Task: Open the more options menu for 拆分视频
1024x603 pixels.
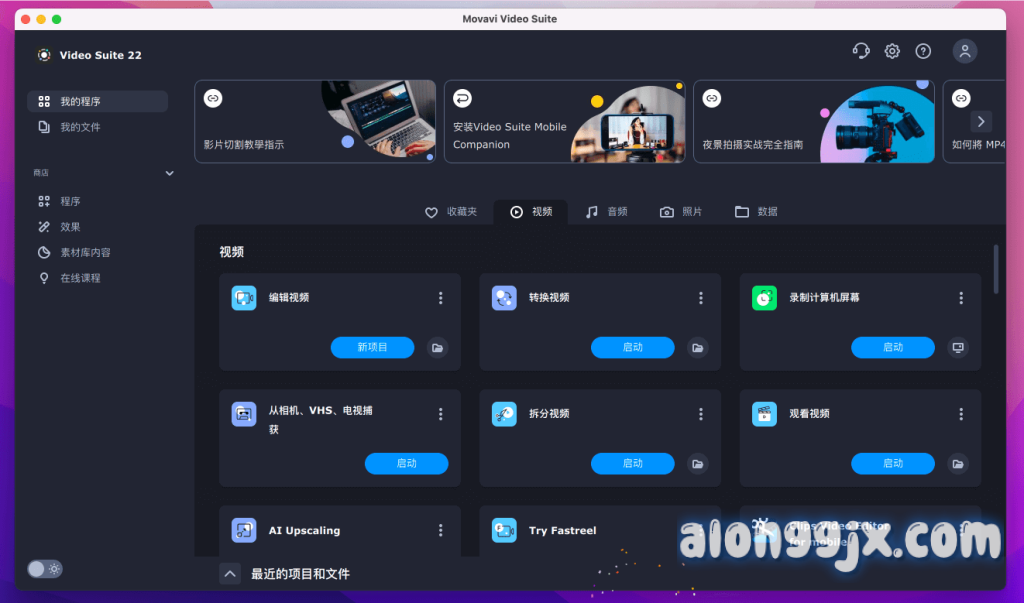Action: (701, 414)
